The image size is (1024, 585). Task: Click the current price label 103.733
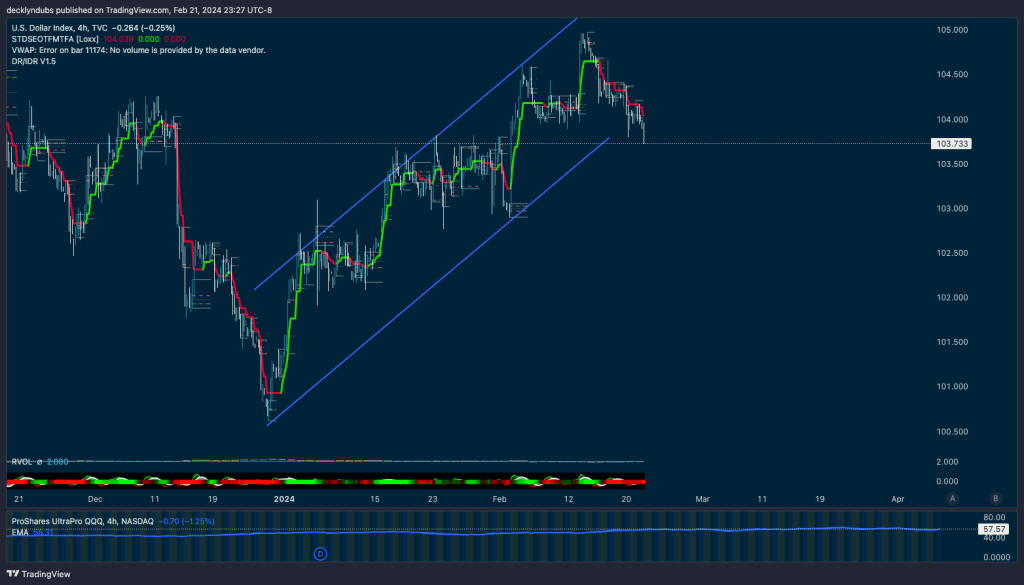[x=951, y=144]
